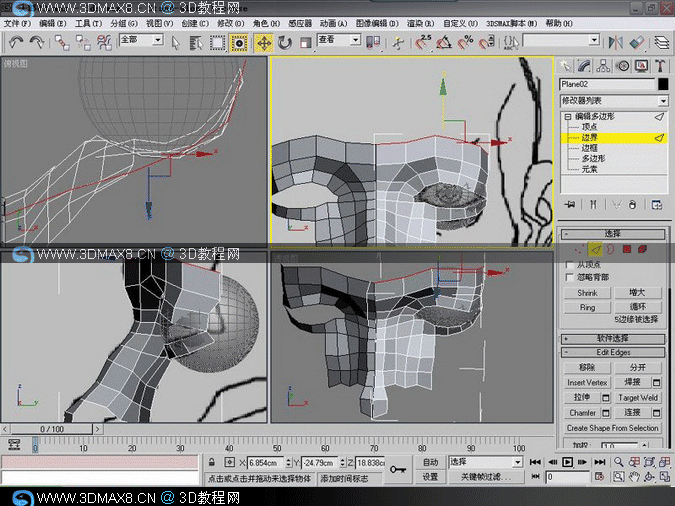The width and height of the screenshot is (675, 506).
Task: Open Select by Name list icon
Action: point(196,43)
